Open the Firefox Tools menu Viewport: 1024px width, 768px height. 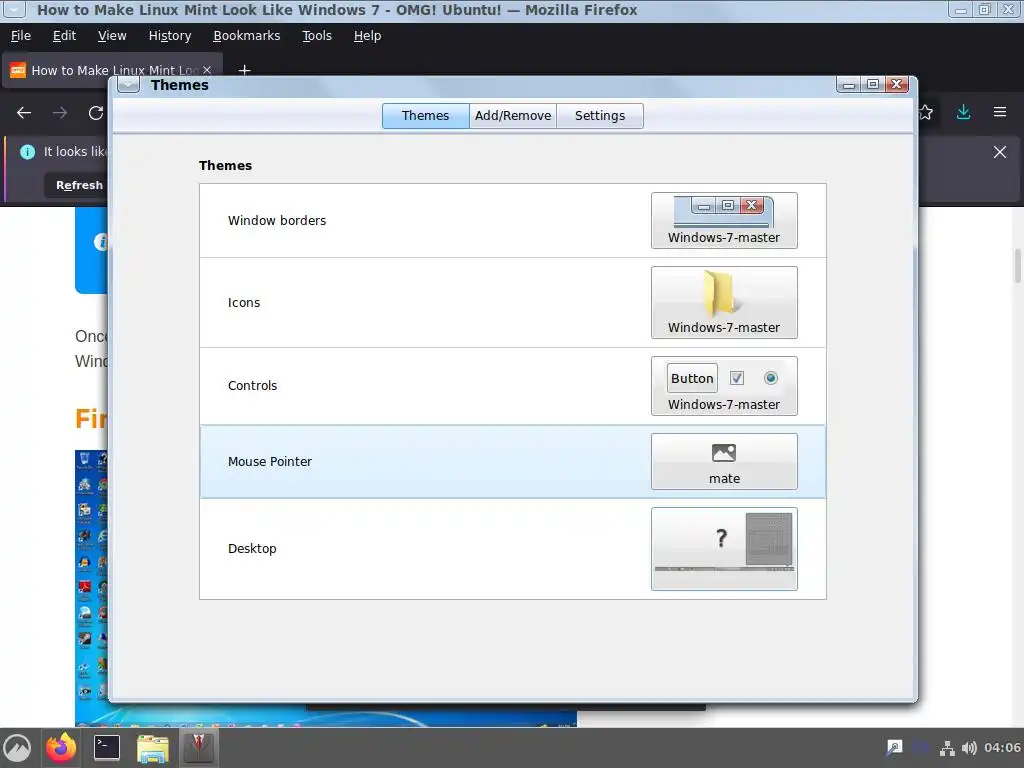click(x=317, y=36)
